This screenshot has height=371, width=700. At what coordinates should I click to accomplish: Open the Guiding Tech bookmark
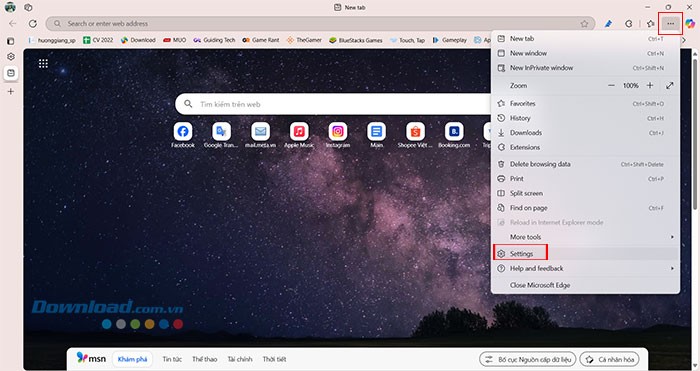(214, 40)
